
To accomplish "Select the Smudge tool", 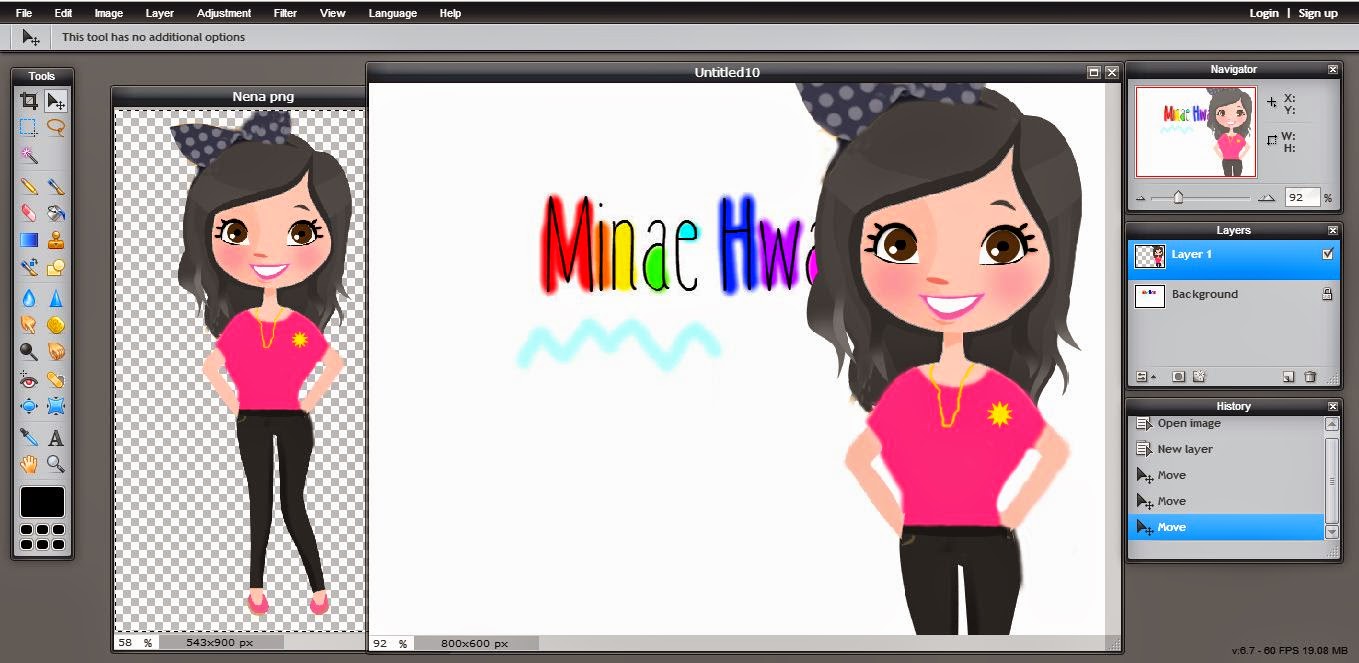I will 29,324.
